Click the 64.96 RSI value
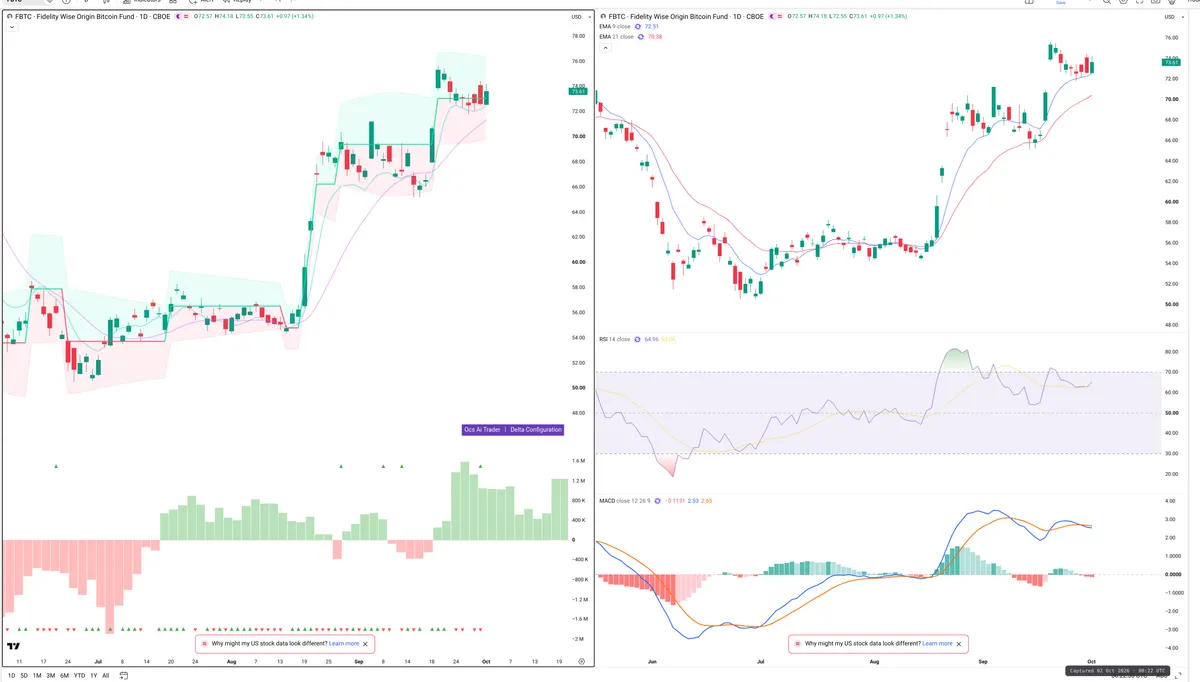This screenshot has width=1200, height=682. [651, 339]
